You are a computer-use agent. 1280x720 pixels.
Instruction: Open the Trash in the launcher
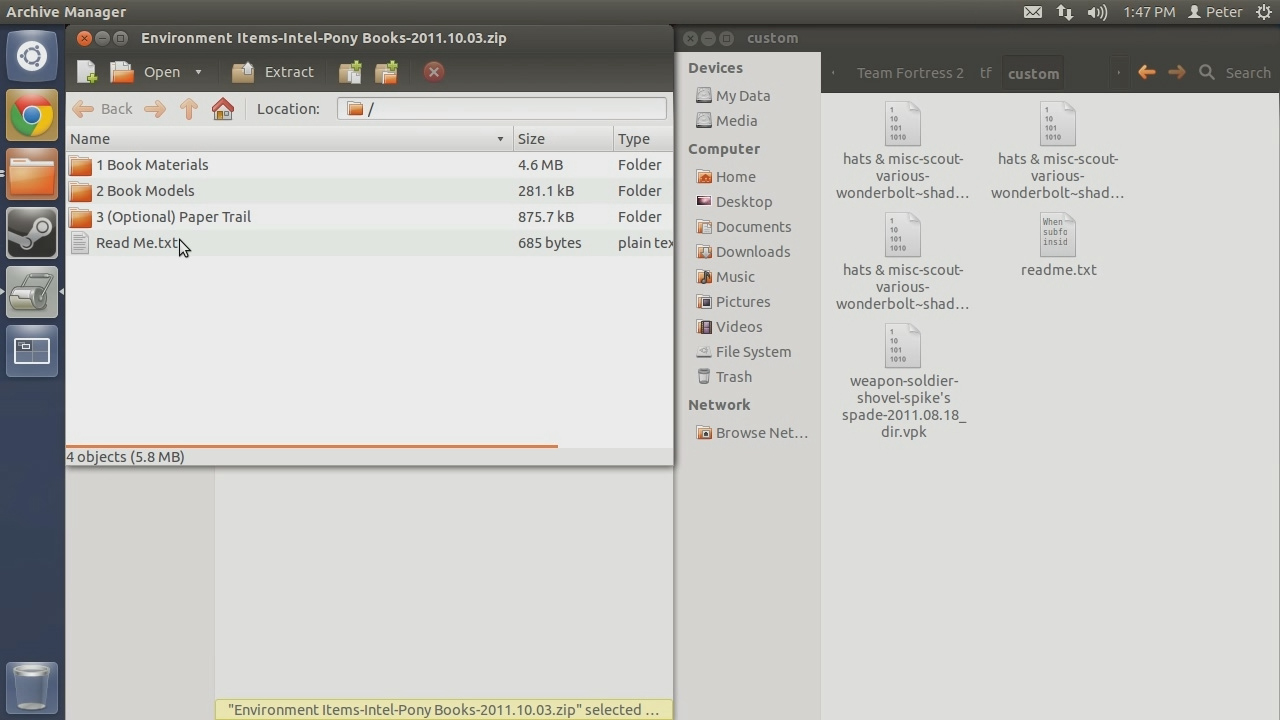(32, 688)
